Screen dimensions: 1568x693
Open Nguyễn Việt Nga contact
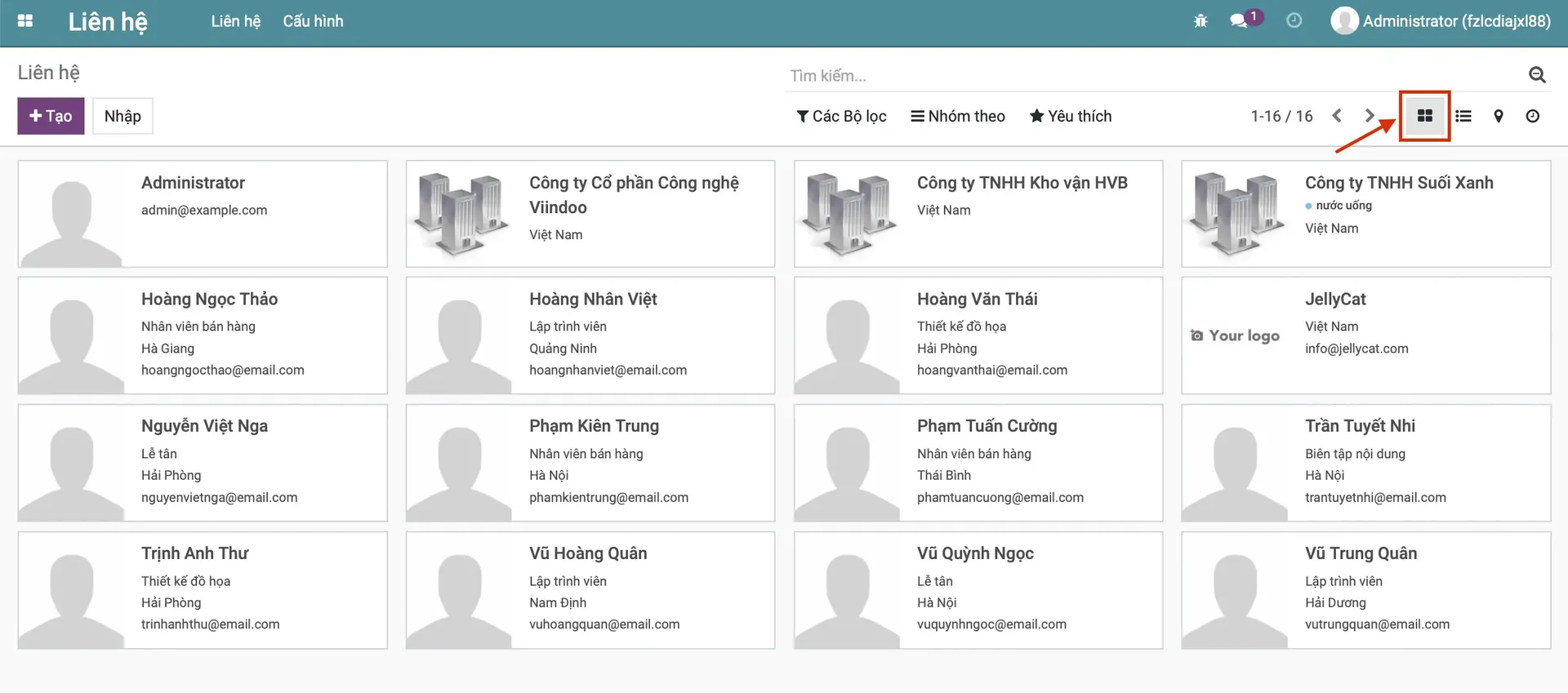[x=203, y=463]
